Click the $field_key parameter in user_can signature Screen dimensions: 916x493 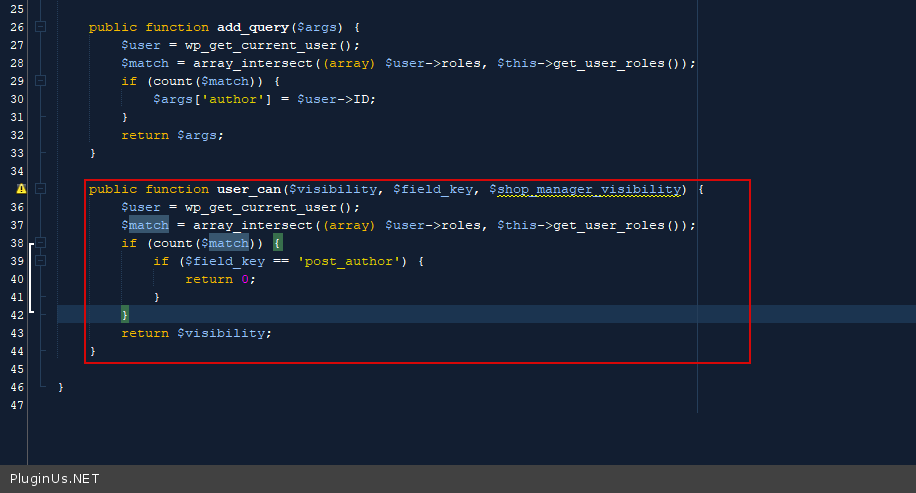[433, 189]
